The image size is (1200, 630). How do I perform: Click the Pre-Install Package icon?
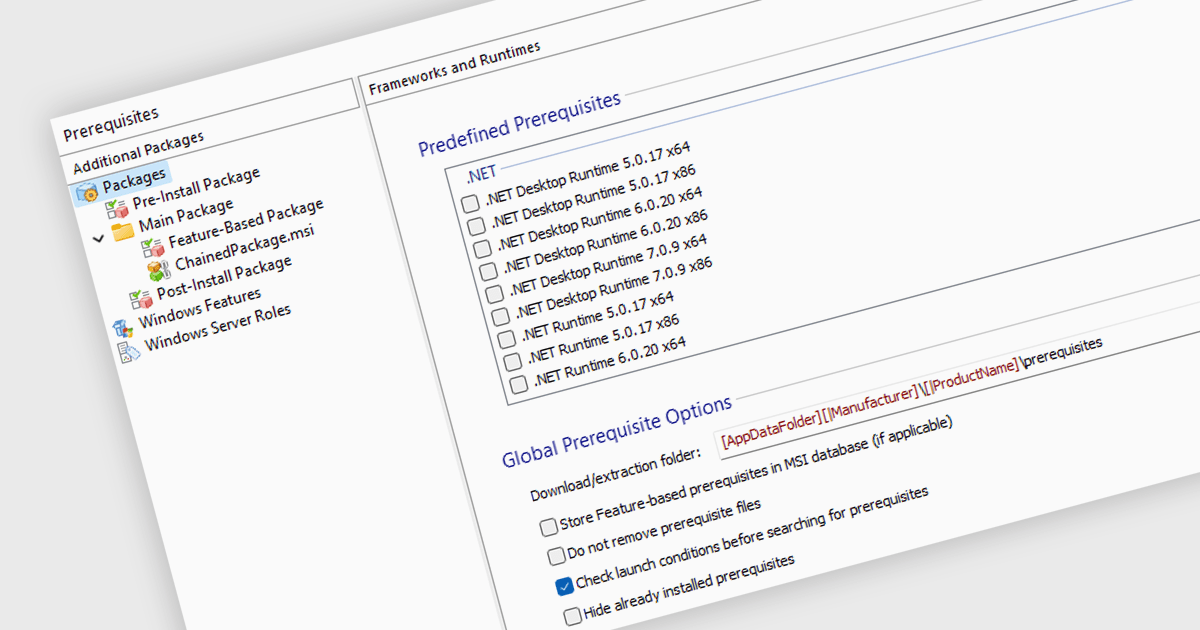[x=117, y=208]
